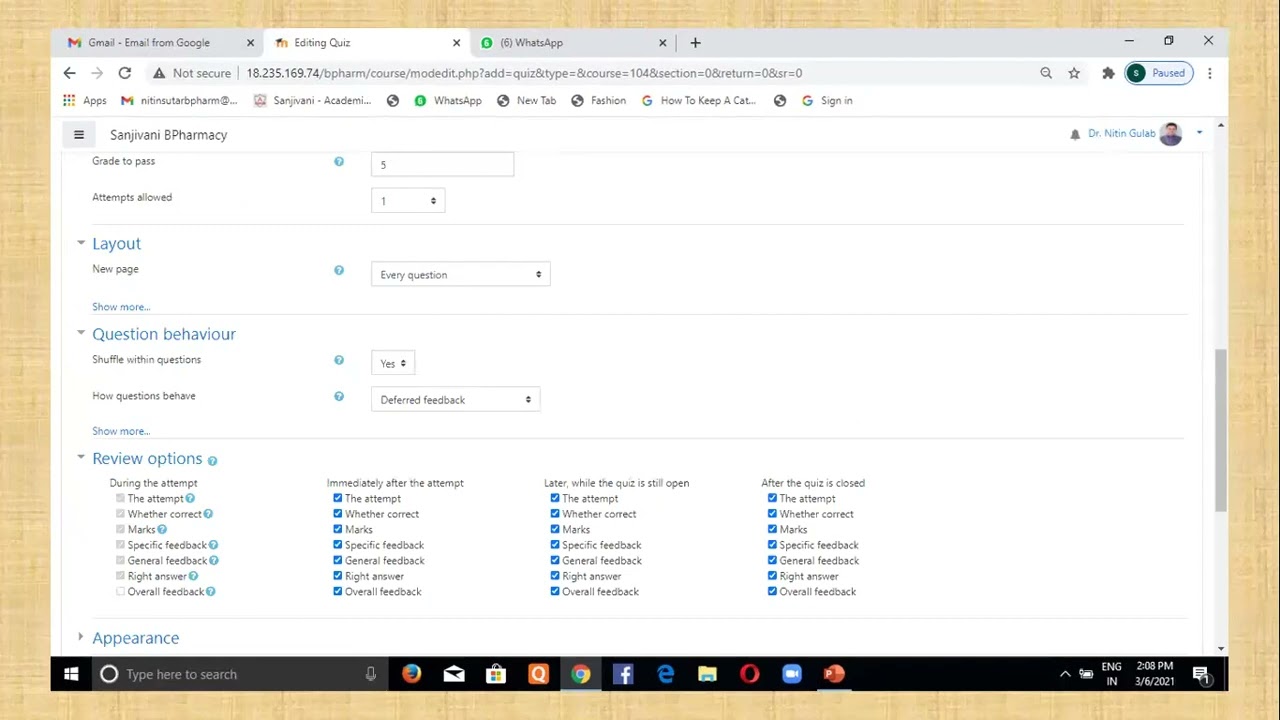Open File Explorer from taskbar
This screenshot has height=720, width=1280.
coord(707,674)
